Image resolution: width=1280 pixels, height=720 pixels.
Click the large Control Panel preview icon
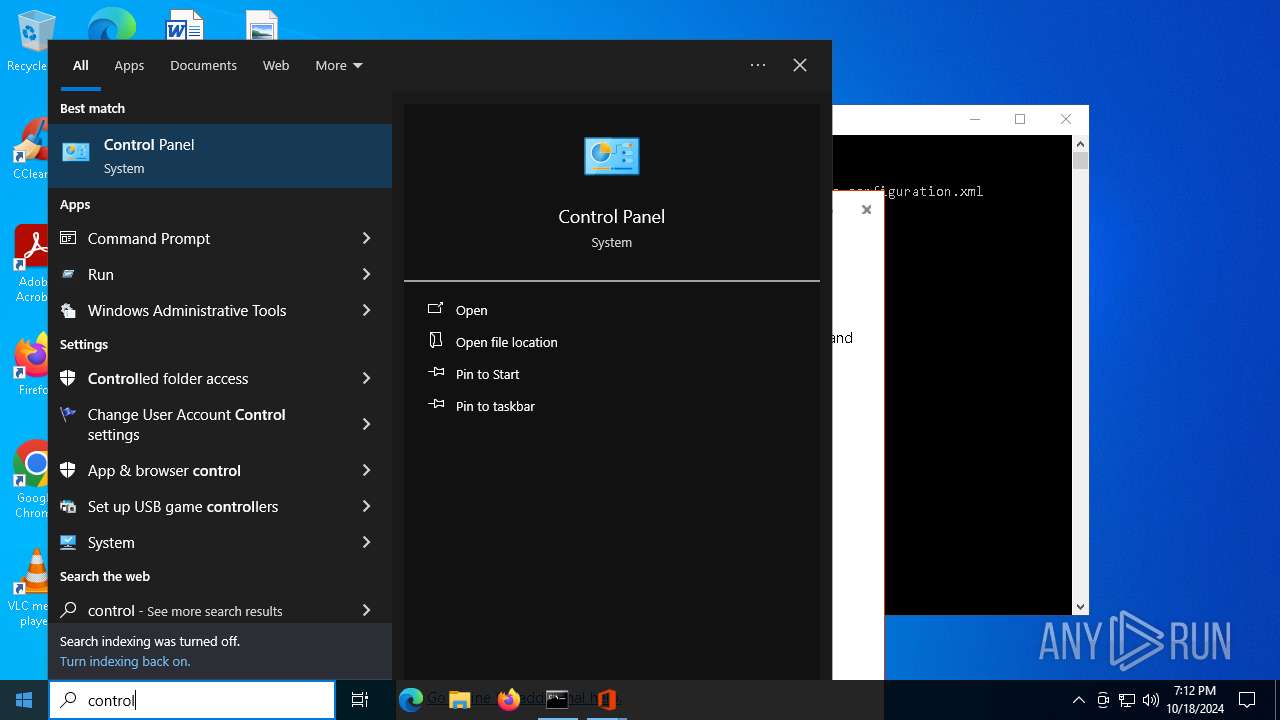pyautogui.click(x=611, y=156)
